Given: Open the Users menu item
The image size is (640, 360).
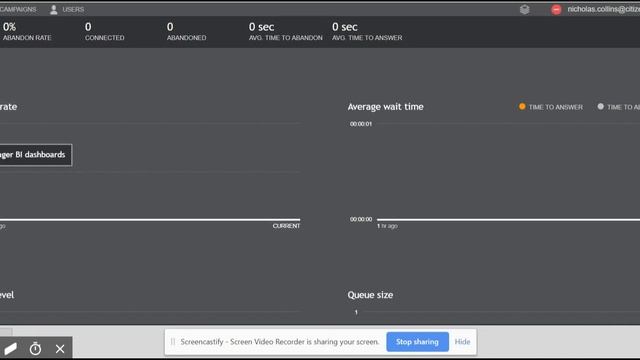Looking at the screenshot, I should (x=73, y=9).
